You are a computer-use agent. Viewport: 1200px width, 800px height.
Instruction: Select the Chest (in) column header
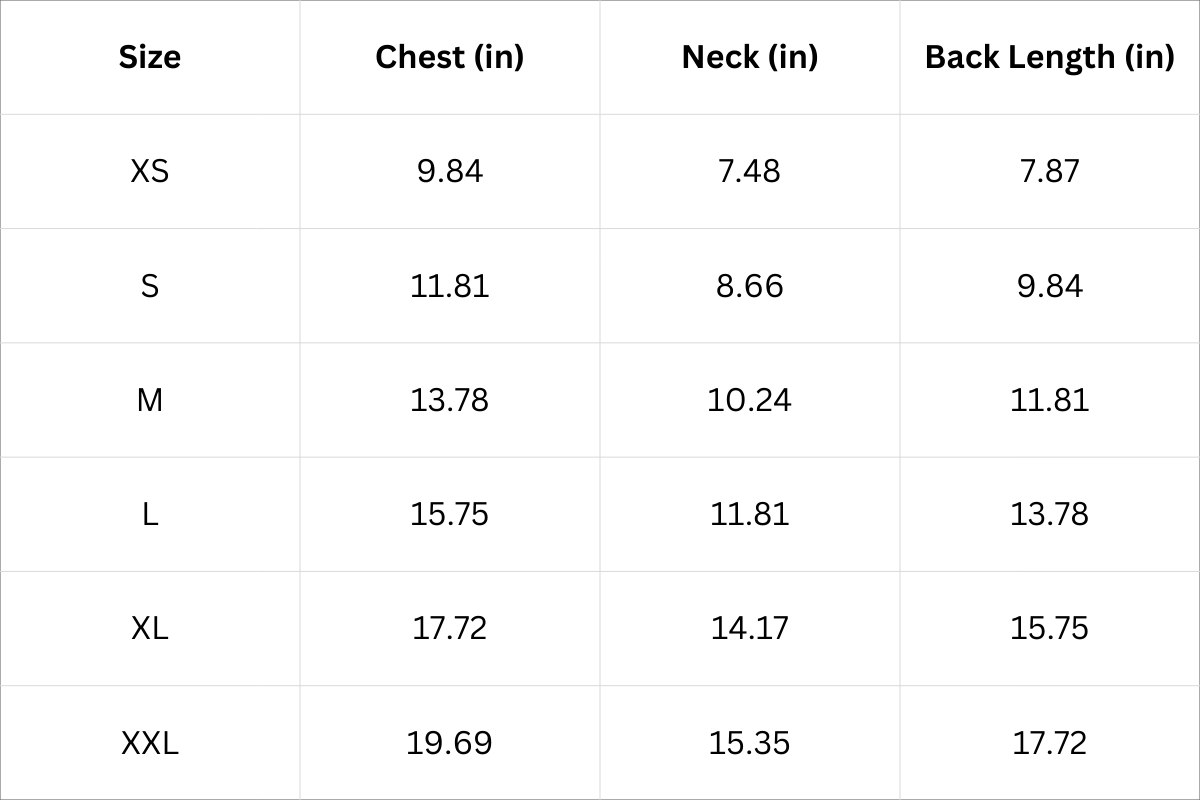coord(449,57)
